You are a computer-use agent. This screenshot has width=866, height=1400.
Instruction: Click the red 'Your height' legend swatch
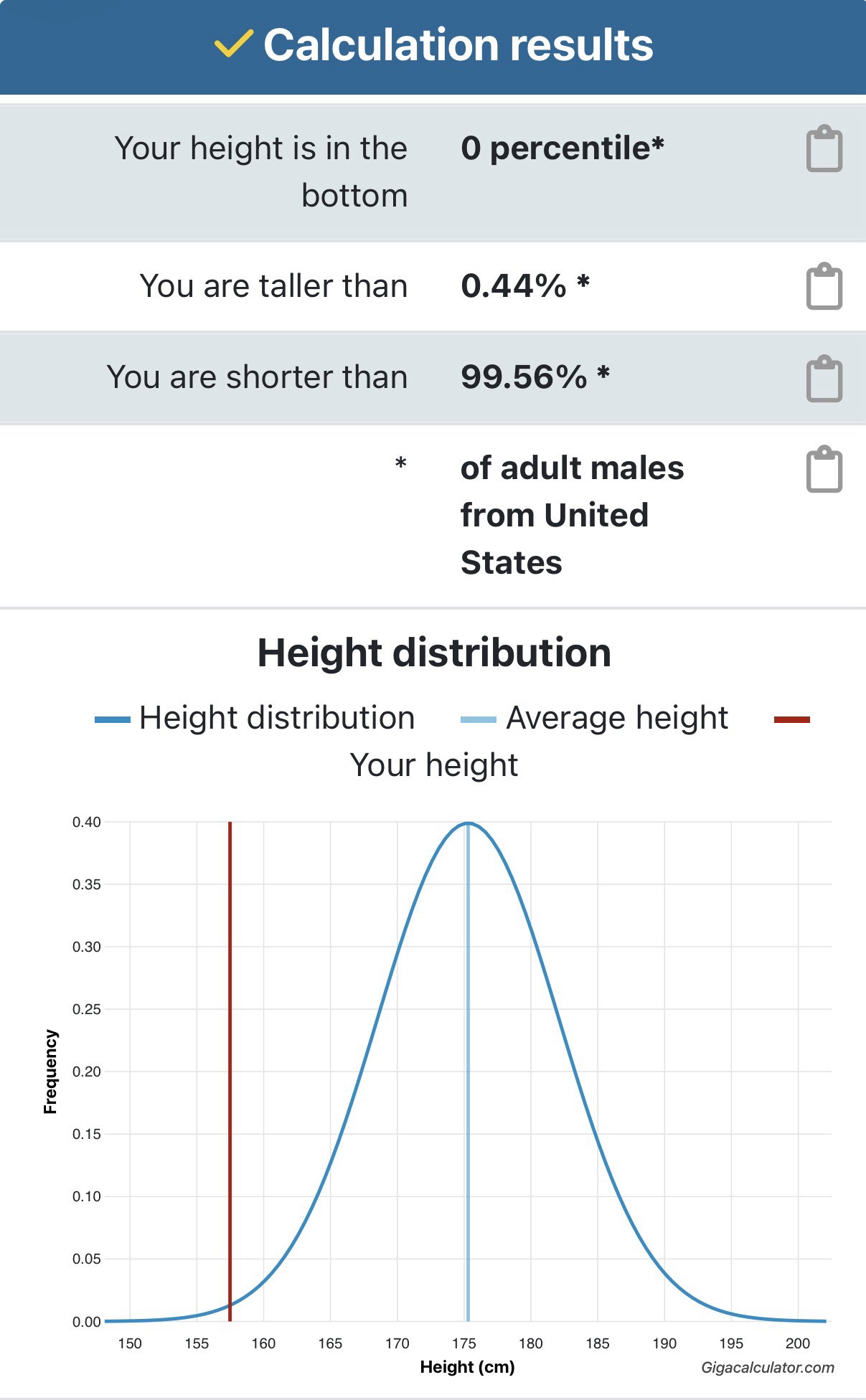click(791, 719)
